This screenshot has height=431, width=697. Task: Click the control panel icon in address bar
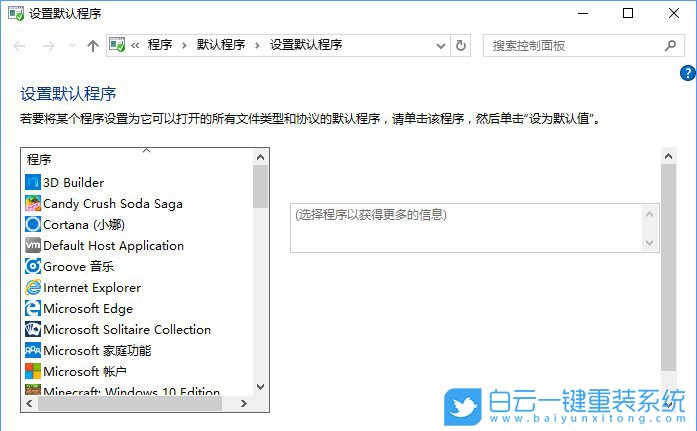point(117,45)
